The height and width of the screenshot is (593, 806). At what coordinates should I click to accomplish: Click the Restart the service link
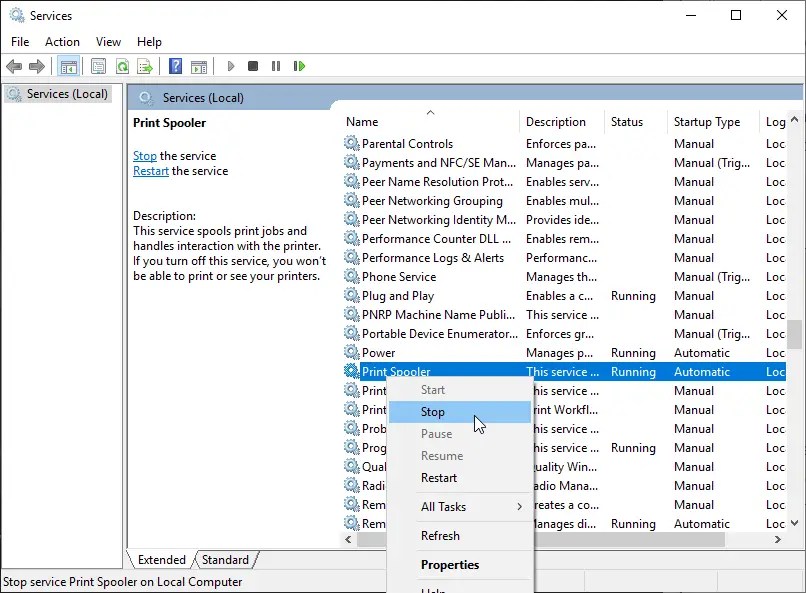(151, 171)
